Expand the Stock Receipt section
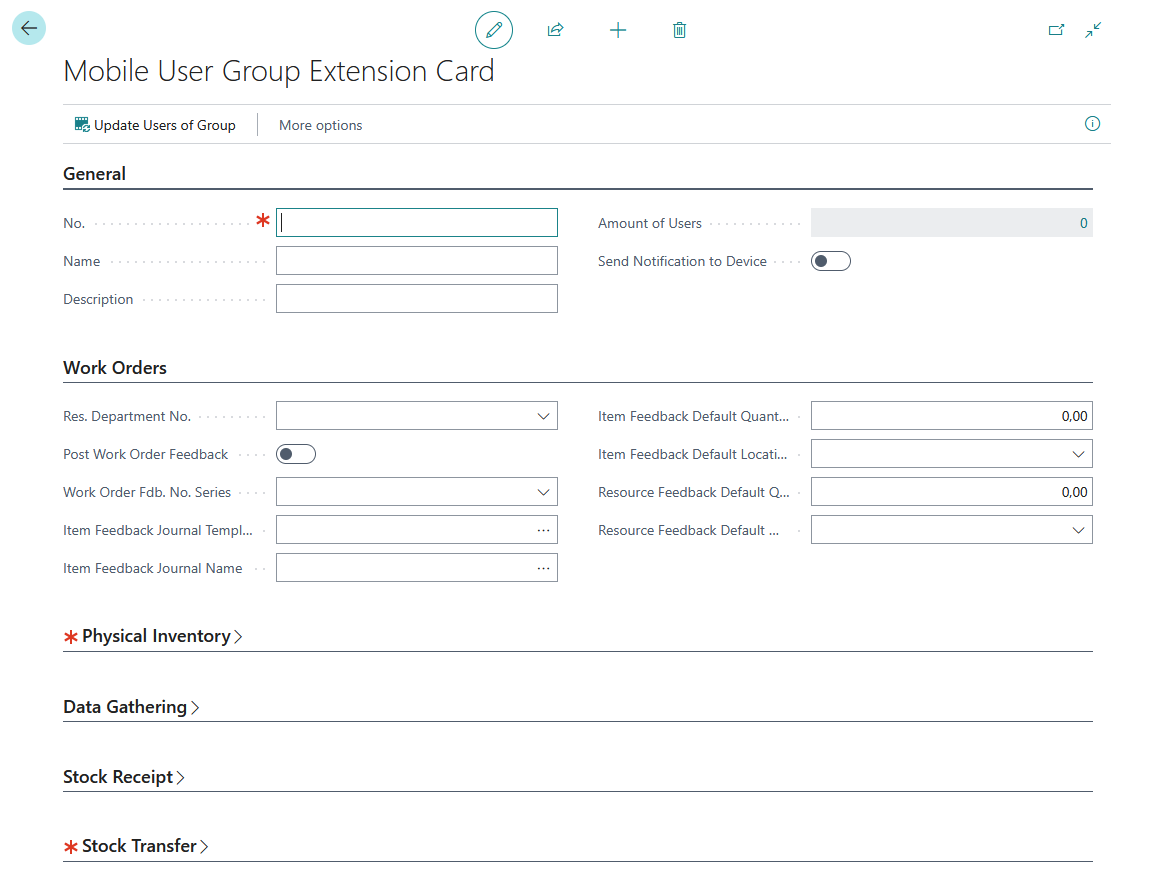The width and height of the screenshot is (1173, 890). point(124,777)
